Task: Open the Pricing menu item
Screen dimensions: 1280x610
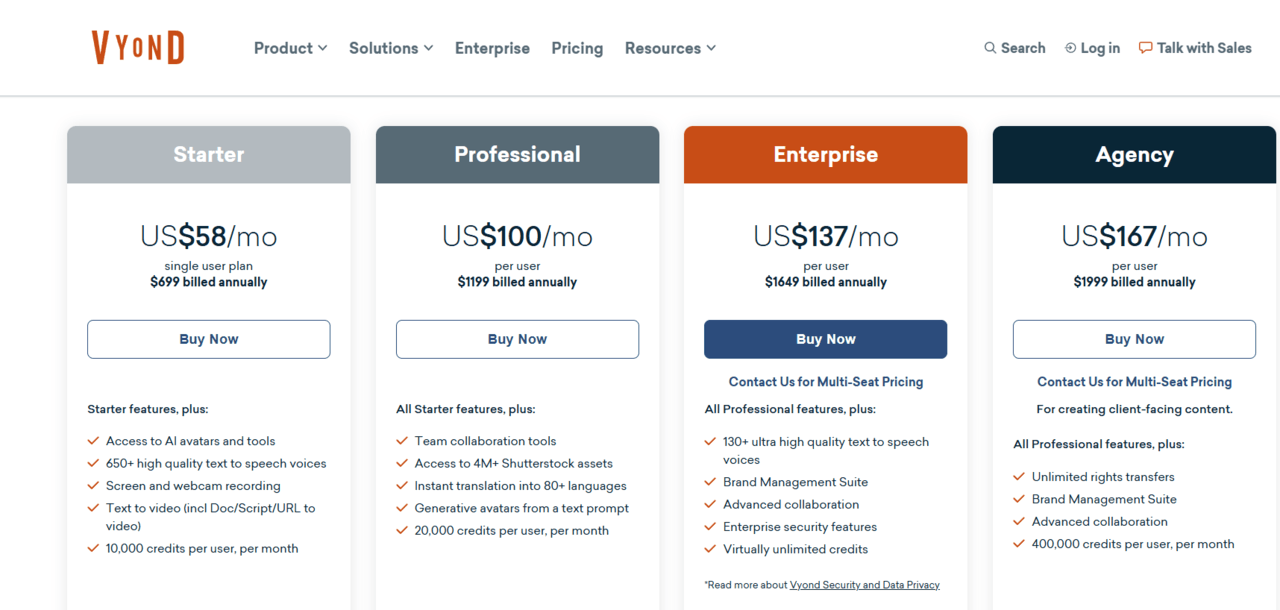Action: click(577, 48)
